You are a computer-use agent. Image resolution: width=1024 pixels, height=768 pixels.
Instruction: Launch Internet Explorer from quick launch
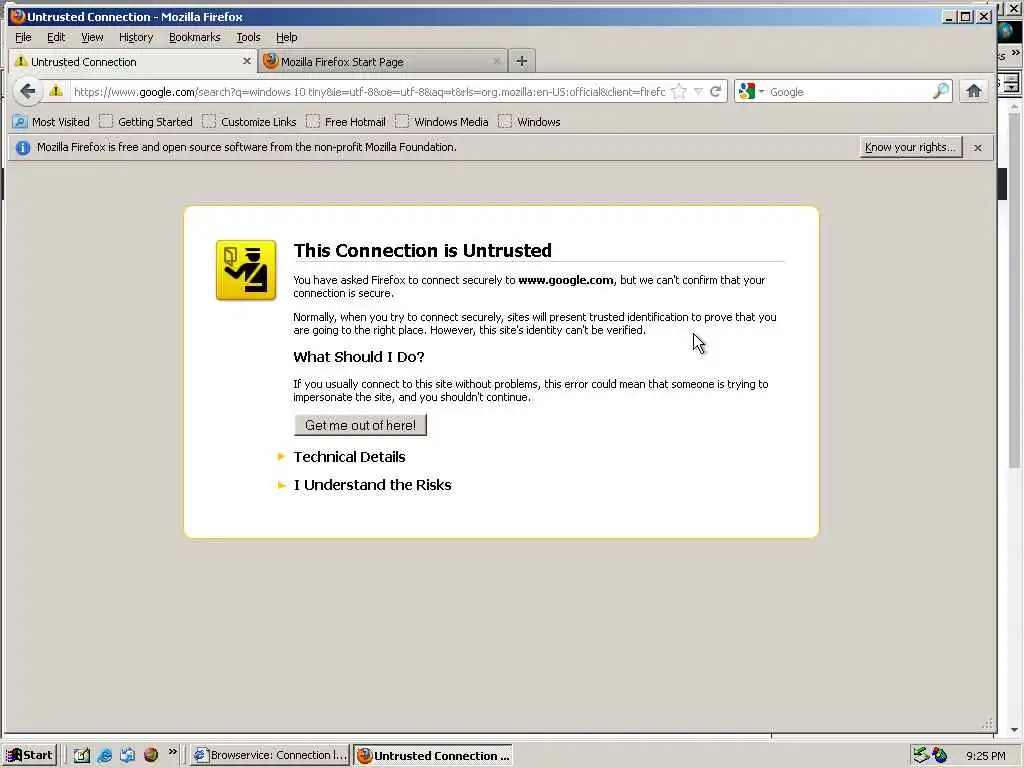point(104,755)
